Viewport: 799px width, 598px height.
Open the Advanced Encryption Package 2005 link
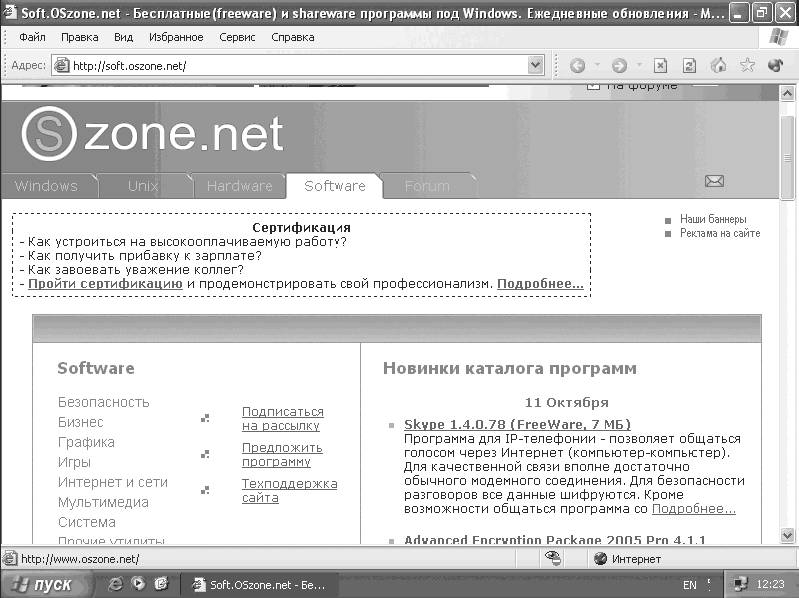coord(554,540)
